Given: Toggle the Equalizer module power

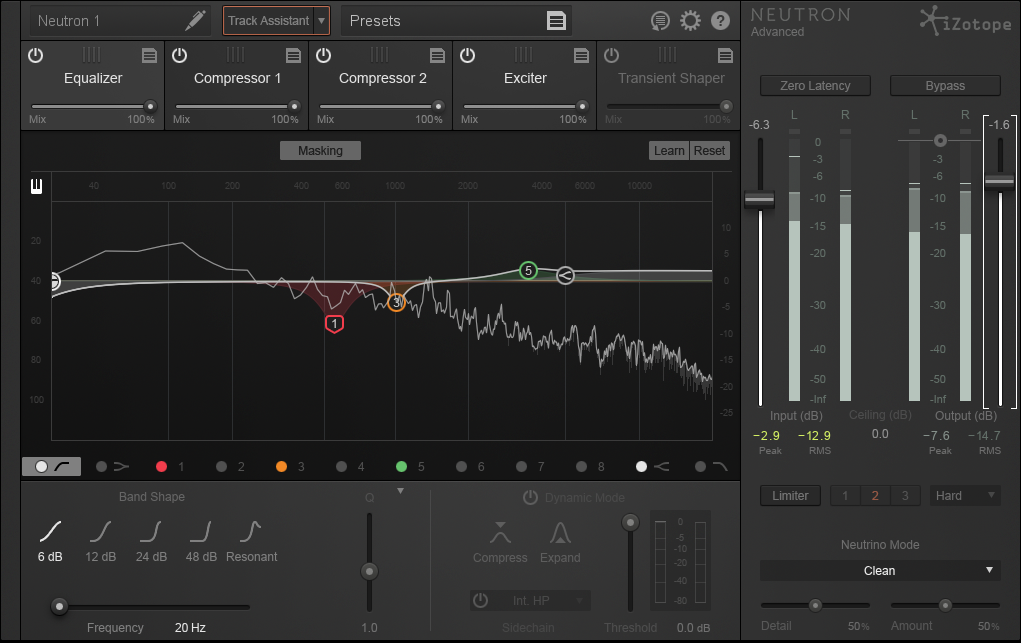Looking at the screenshot, I should coord(36,55).
